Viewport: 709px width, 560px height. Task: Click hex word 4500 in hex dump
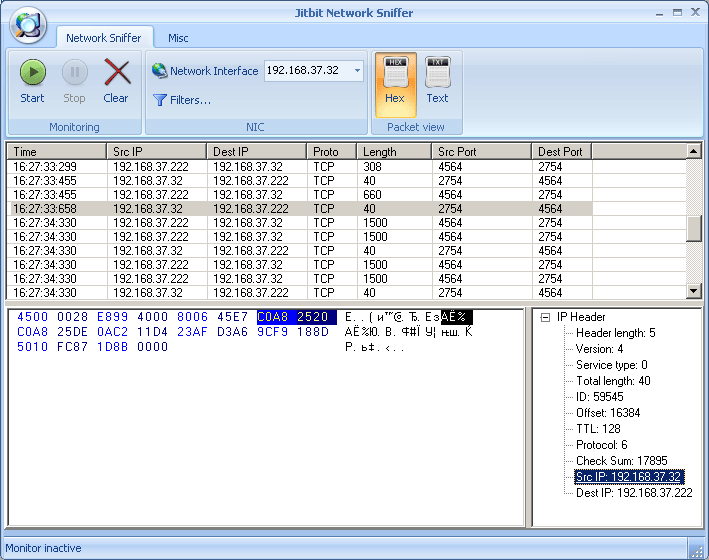[x=33, y=317]
